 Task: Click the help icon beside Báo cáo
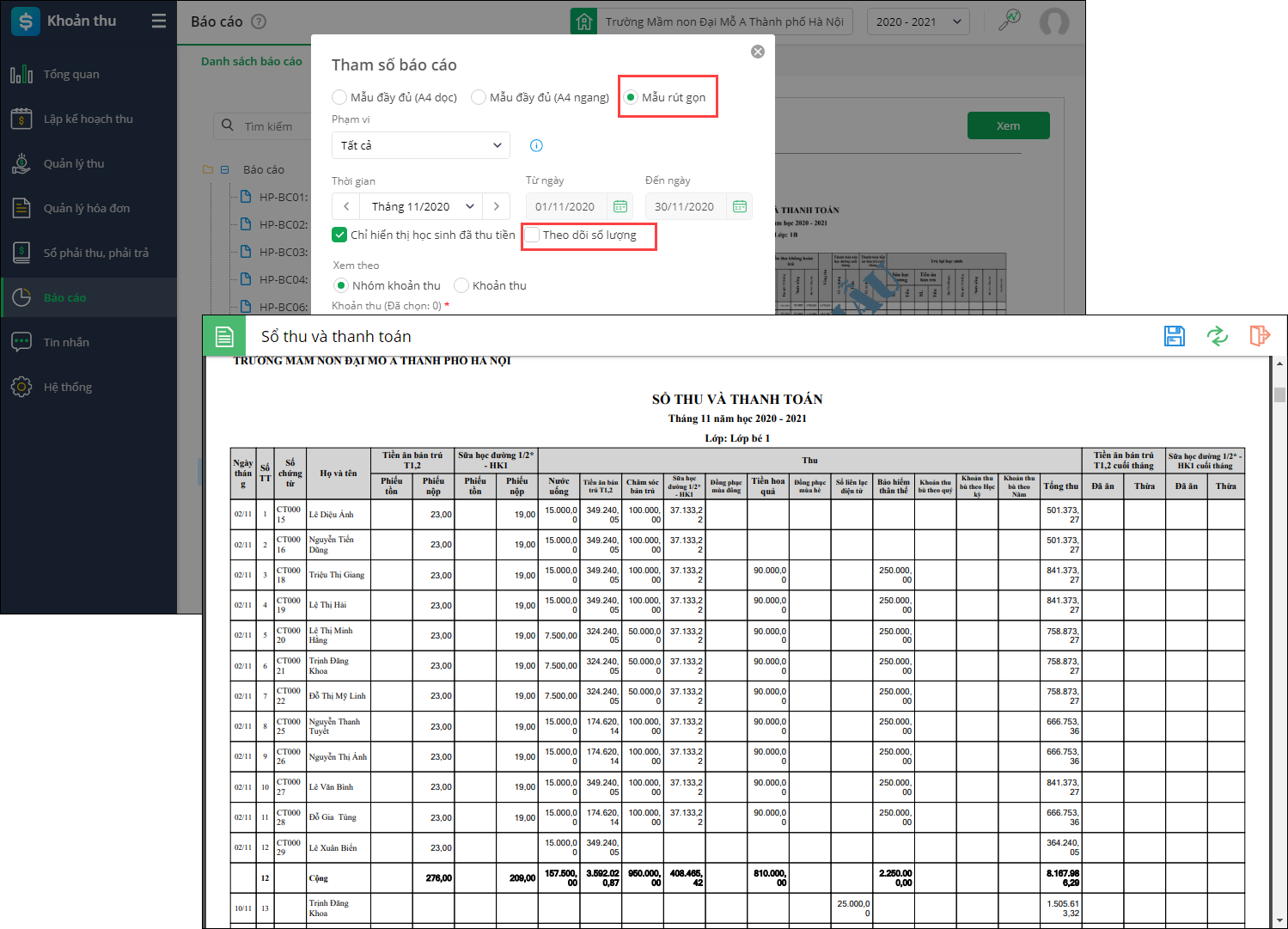coord(259,21)
